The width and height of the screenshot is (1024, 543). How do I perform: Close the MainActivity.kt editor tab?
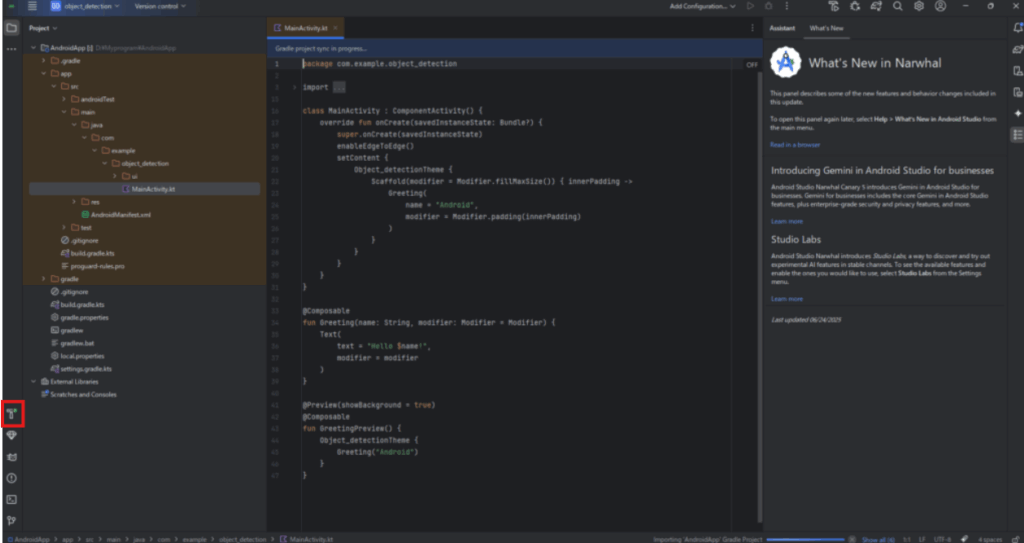click(335, 28)
